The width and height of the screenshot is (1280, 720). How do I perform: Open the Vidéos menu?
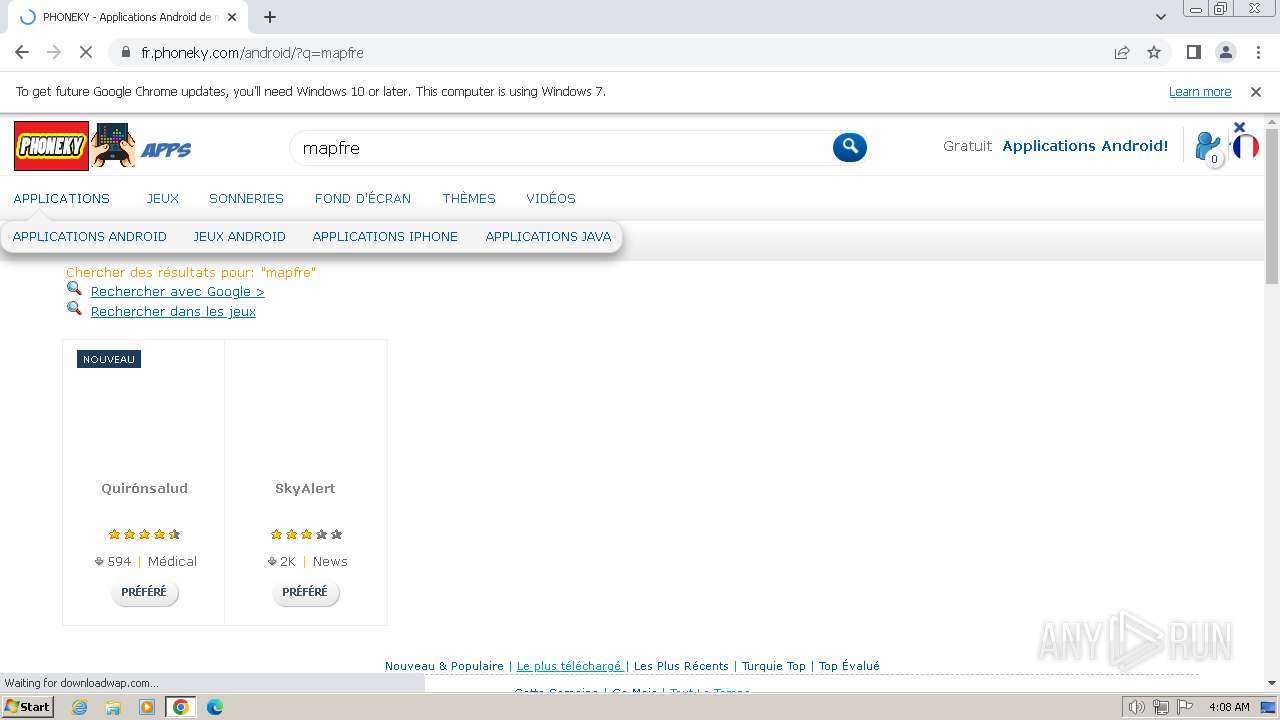[551, 198]
